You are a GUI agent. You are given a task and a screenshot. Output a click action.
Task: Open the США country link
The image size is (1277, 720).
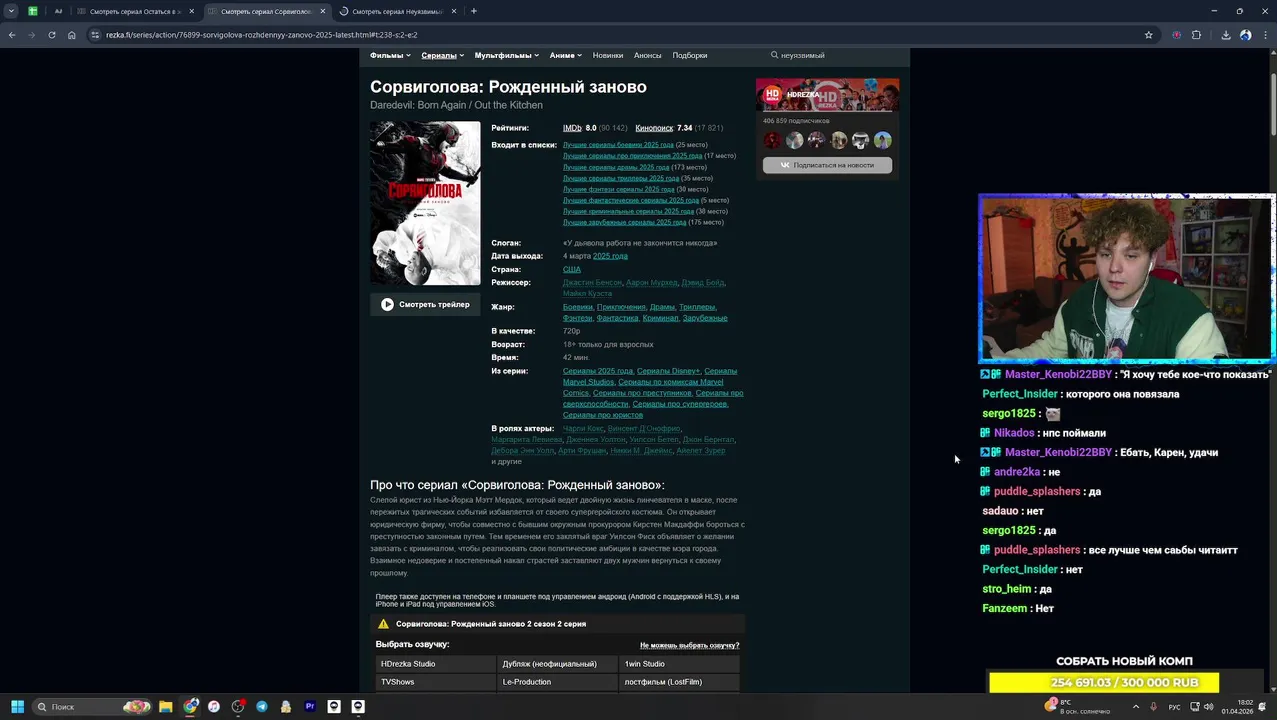[572, 269]
